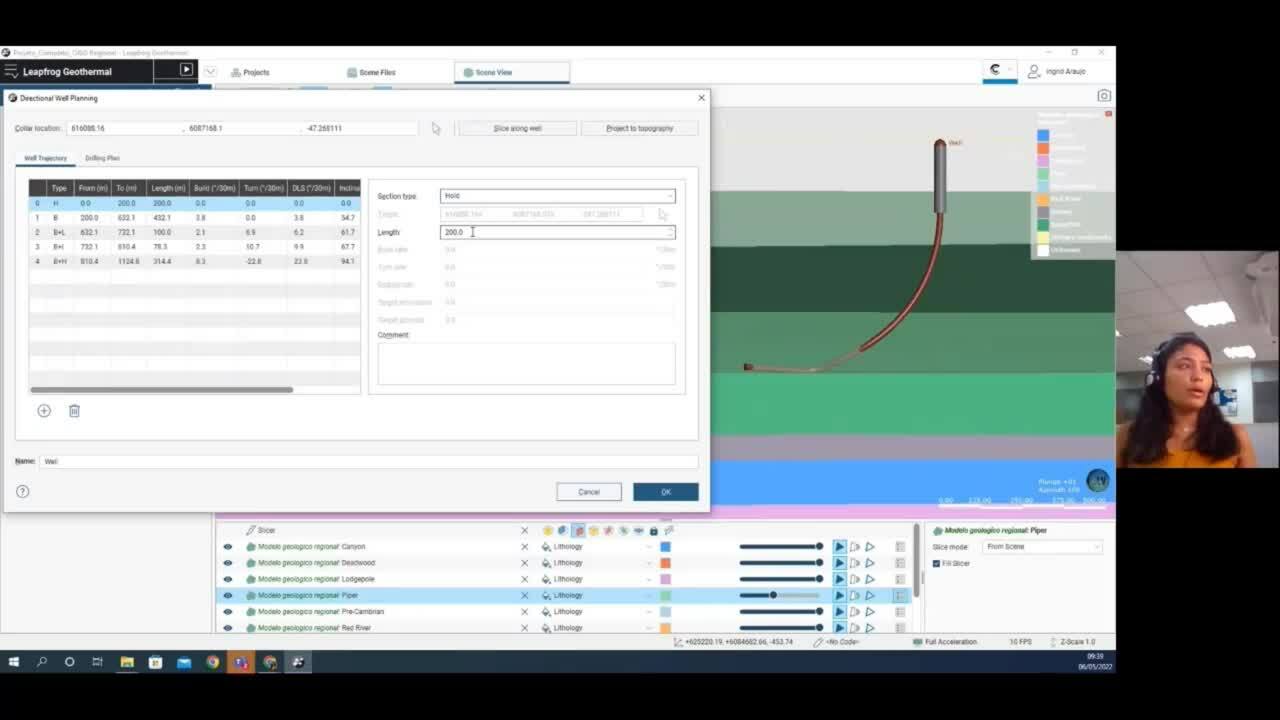Image resolution: width=1280 pixels, height=720 pixels.
Task: Open the Section type dropdown showing Hold
Action: (x=558, y=196)
